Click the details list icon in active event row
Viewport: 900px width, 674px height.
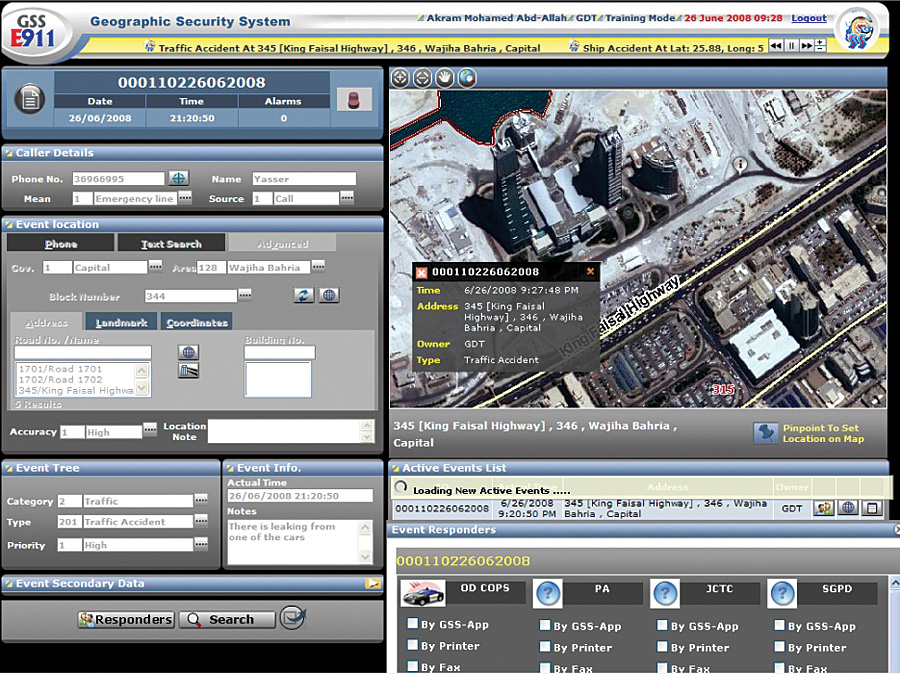click(872, 508)
